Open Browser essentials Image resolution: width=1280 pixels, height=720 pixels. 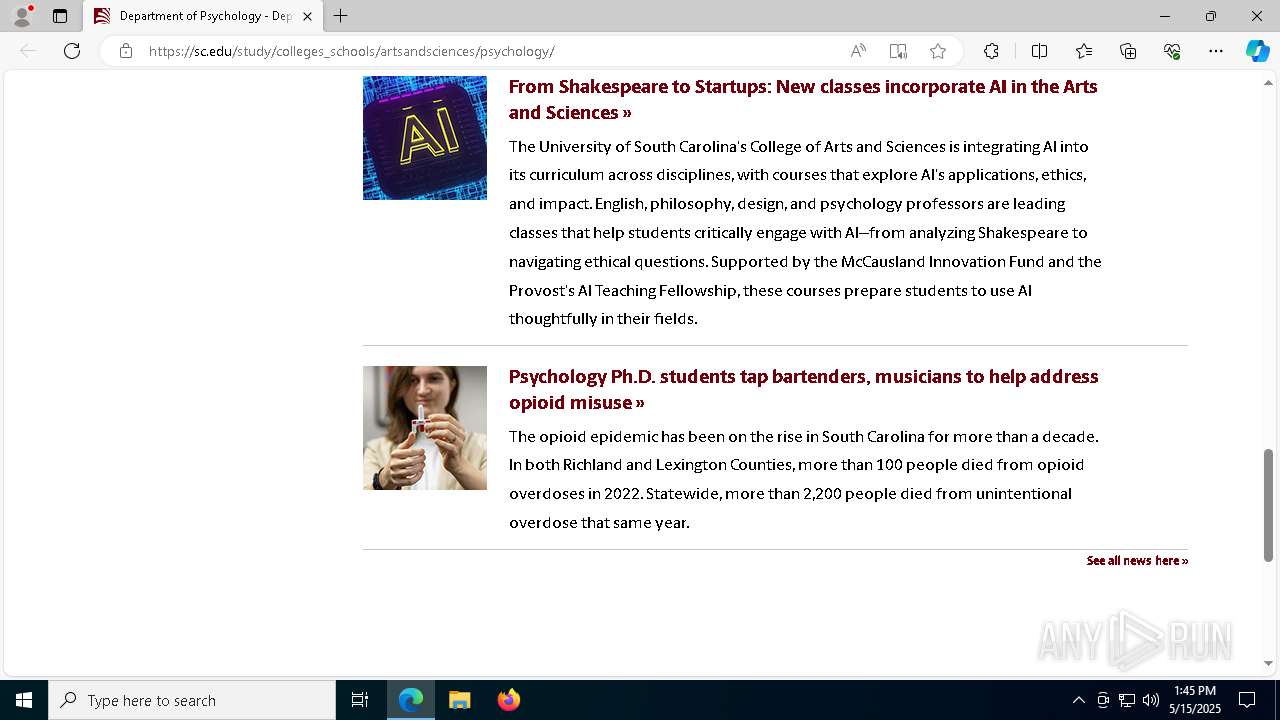click(x=1172, y=51)
